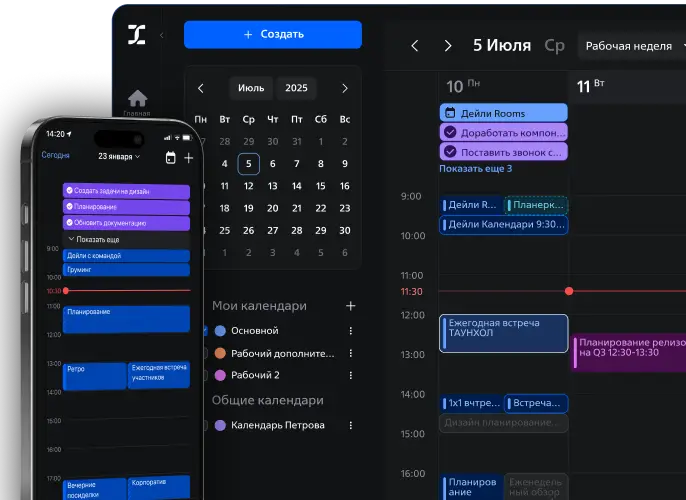Show previous month in mini calendar
This screenshot has height=500, width=686.
(x=201, y=88)
